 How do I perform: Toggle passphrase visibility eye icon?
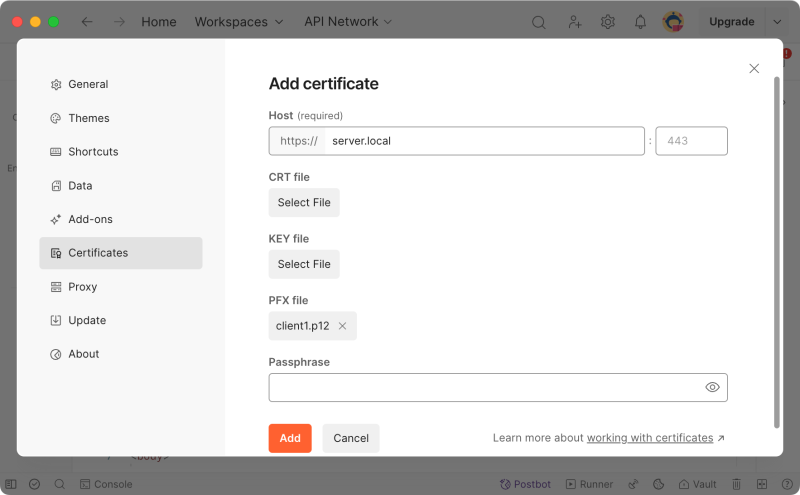pos(712,387)
